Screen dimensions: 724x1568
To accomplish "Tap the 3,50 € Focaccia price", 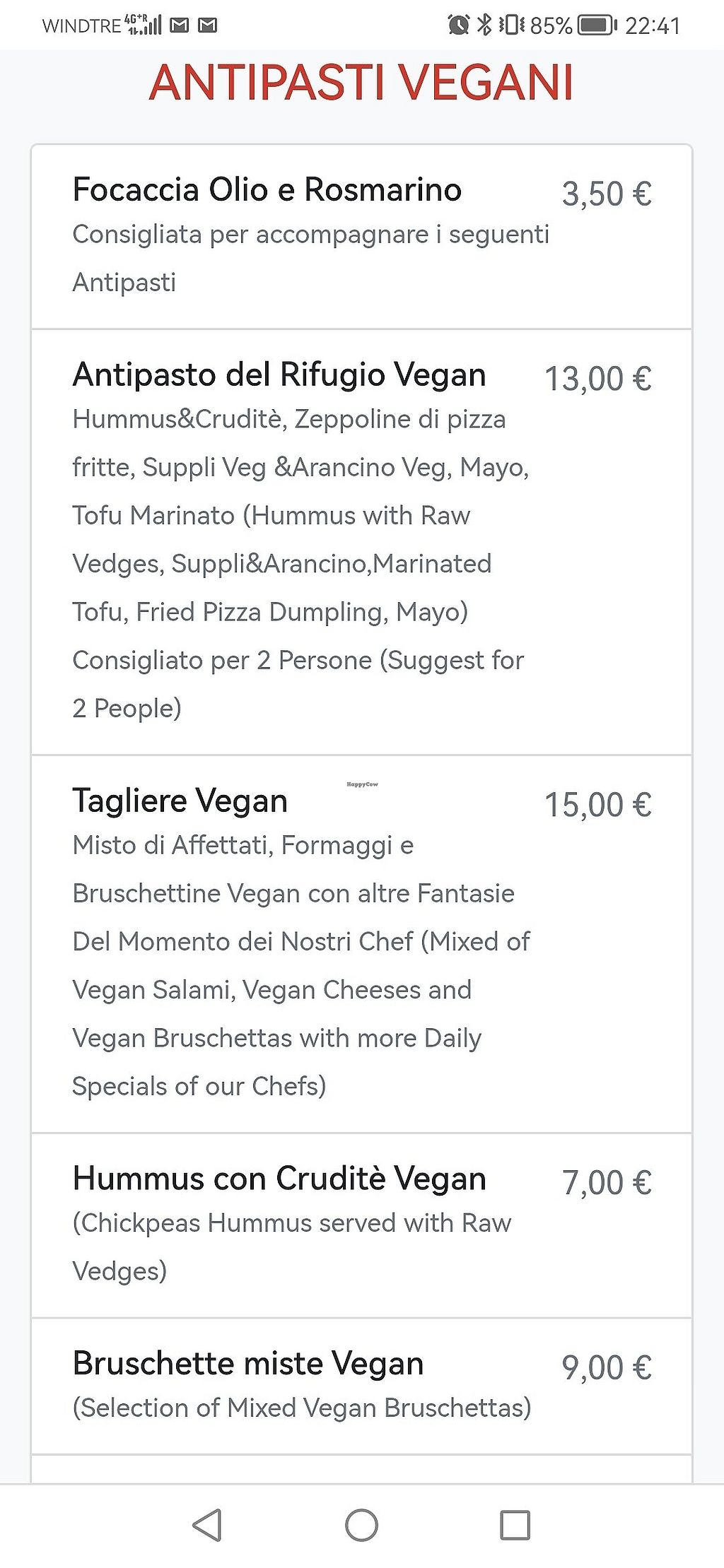I will (x=607, y=194).
